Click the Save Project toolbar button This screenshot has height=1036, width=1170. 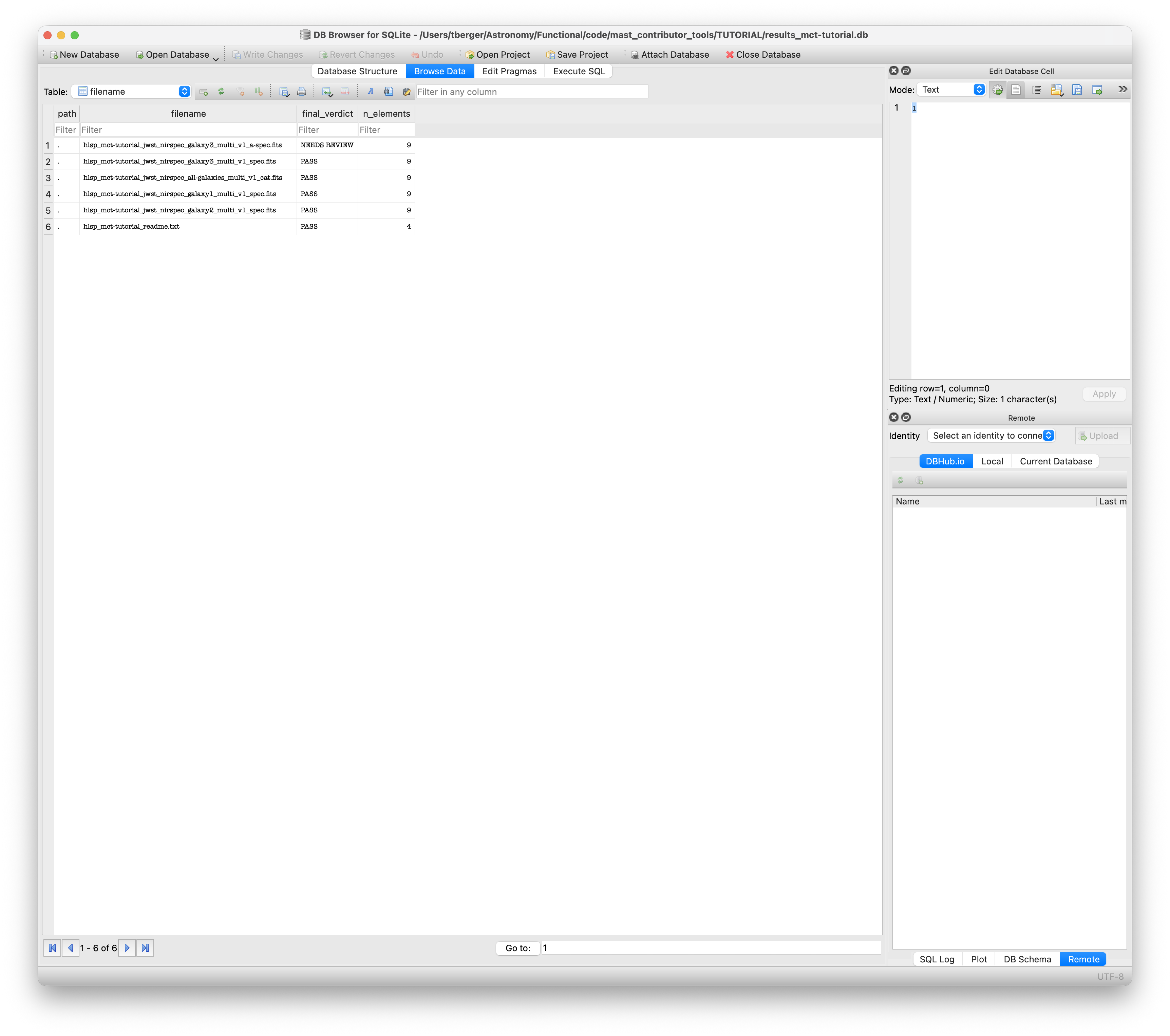577,55
